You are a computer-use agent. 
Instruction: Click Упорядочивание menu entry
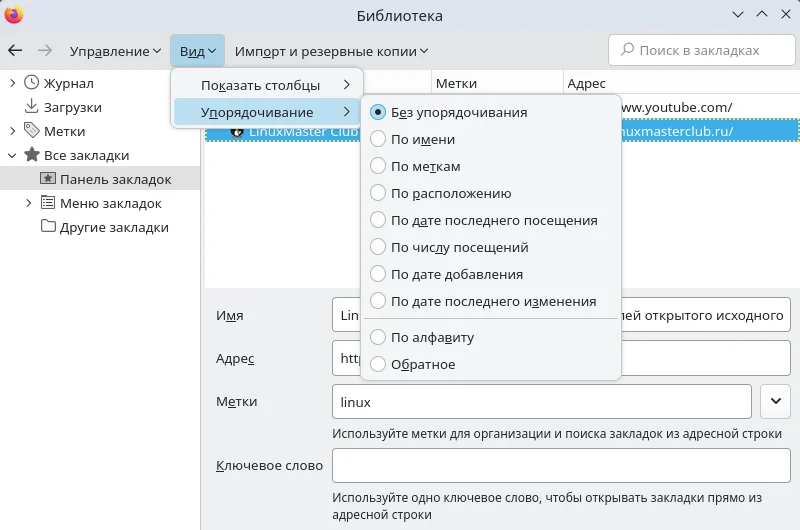[267, 112]
